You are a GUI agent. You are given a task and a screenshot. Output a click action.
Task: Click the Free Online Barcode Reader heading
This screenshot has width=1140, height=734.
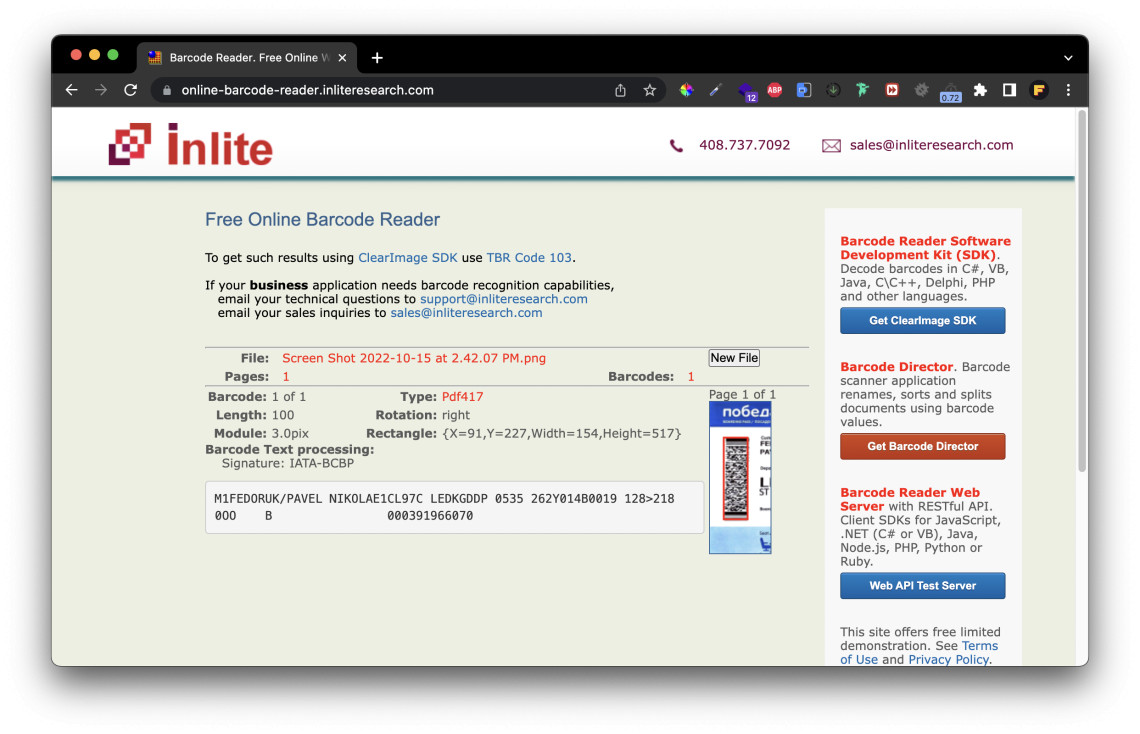coord(322,219)
